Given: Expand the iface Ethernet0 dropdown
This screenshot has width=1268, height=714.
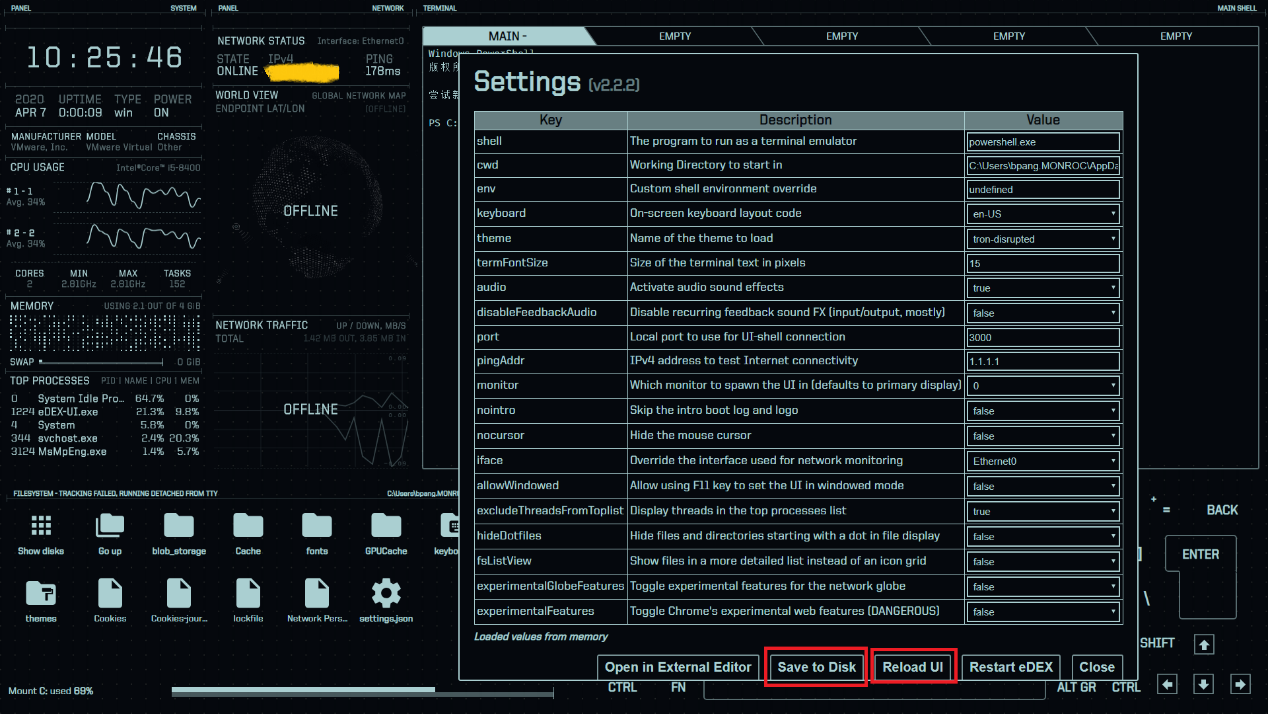Looking at the screenshot, I should click(1043, 461).
